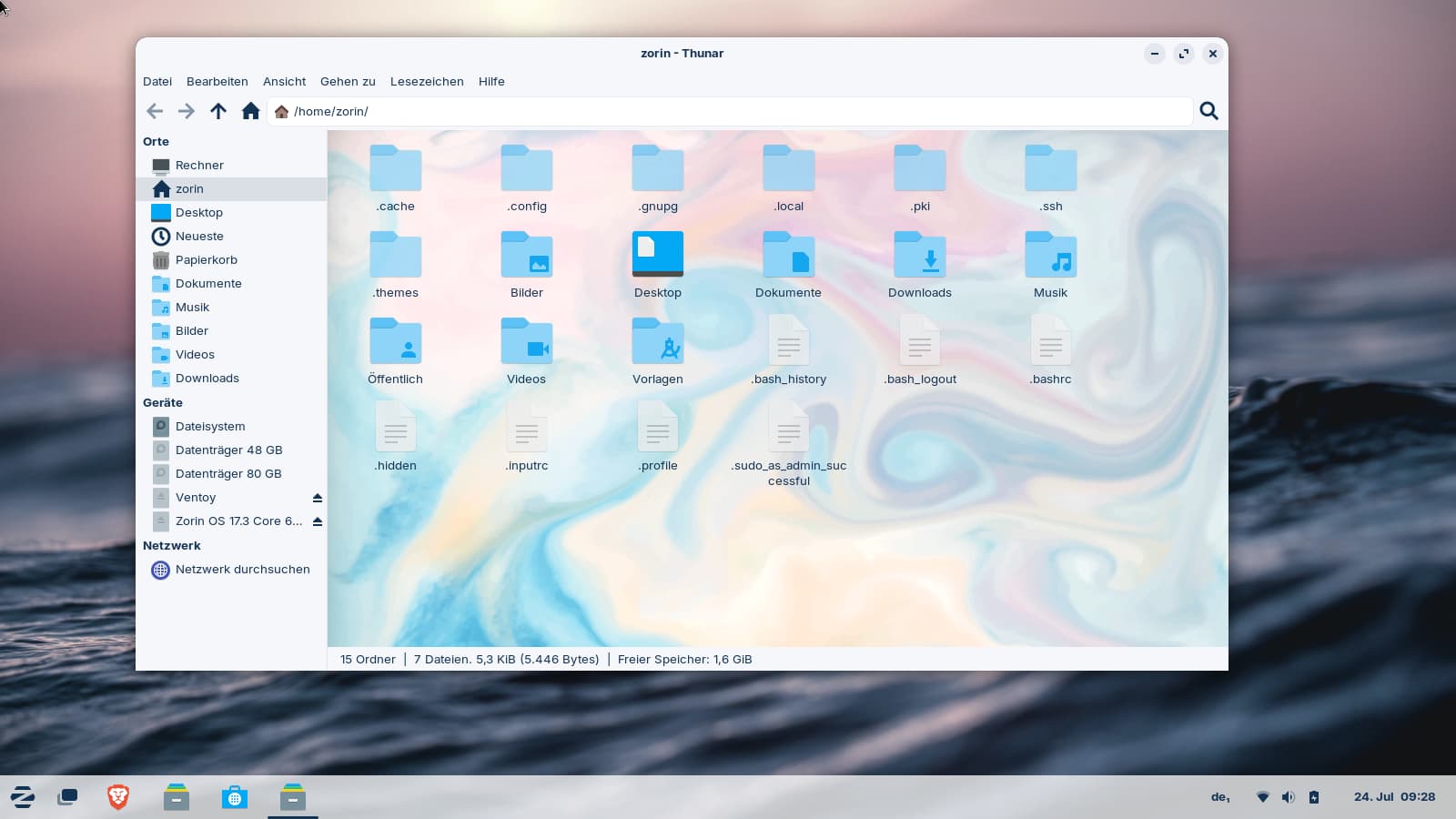
Task: Select the .inputrc file
Action: (527, 438)
